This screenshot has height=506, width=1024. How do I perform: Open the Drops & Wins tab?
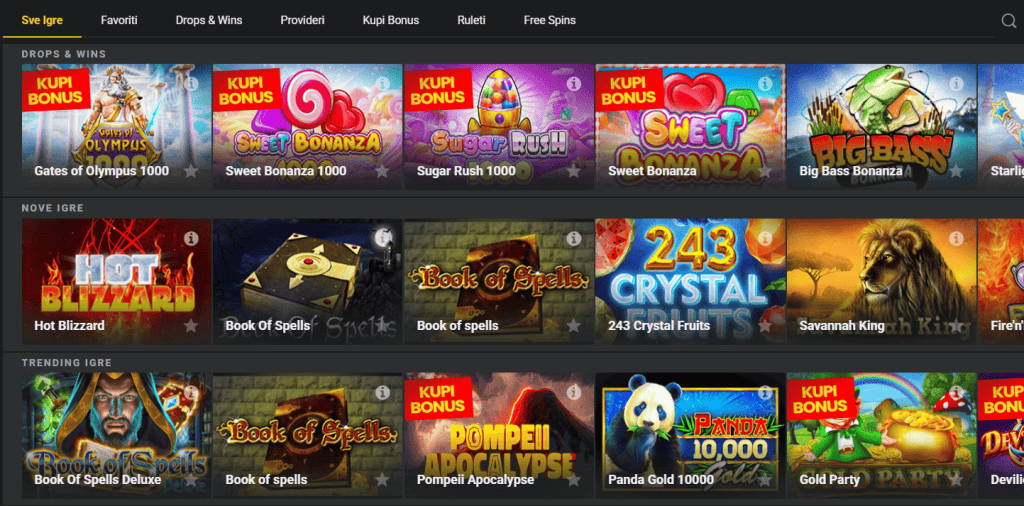pos(209,20)
